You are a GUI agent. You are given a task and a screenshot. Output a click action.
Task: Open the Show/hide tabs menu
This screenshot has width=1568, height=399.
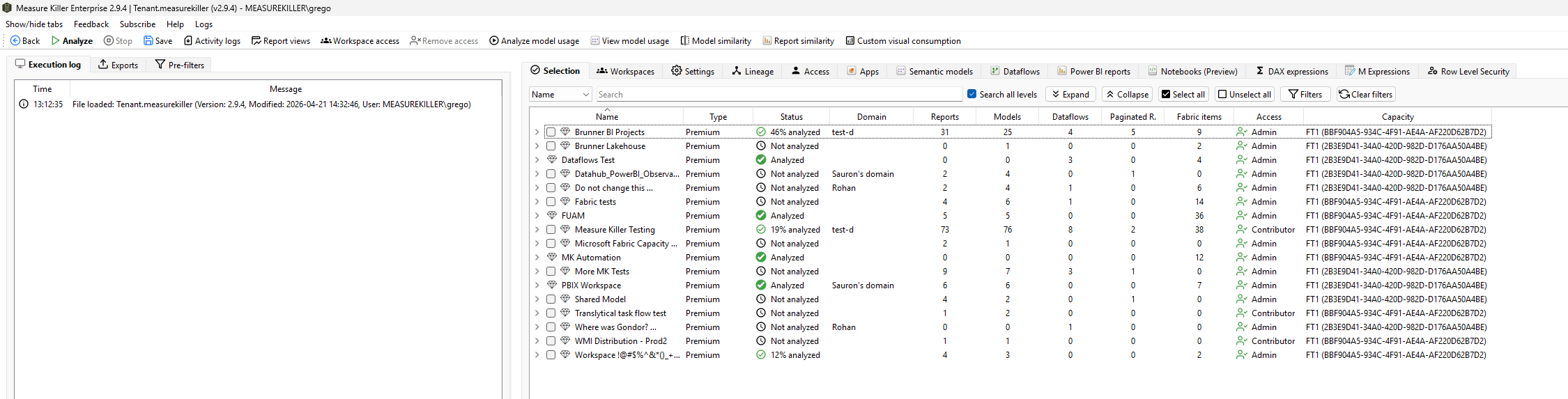click(34, 24)
